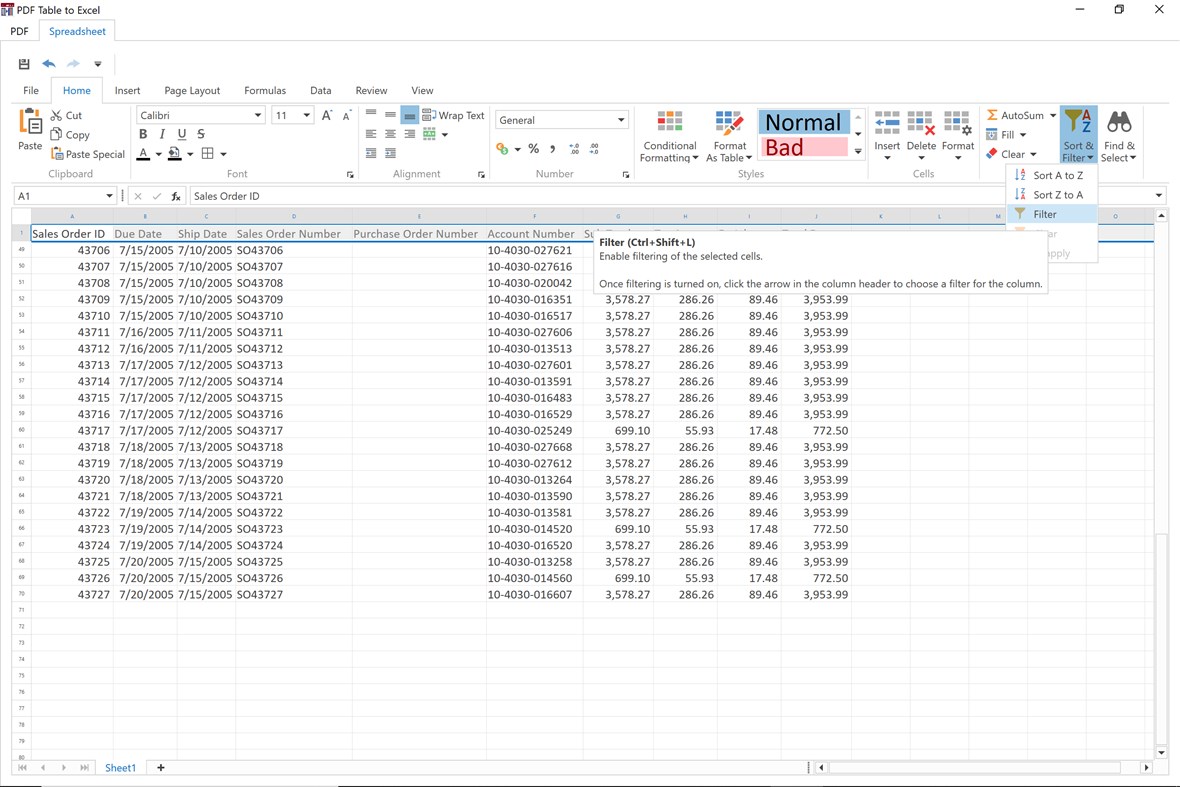1180x787 pixels.
Task: Click the Paste Special button
Action: pos(88,154)
